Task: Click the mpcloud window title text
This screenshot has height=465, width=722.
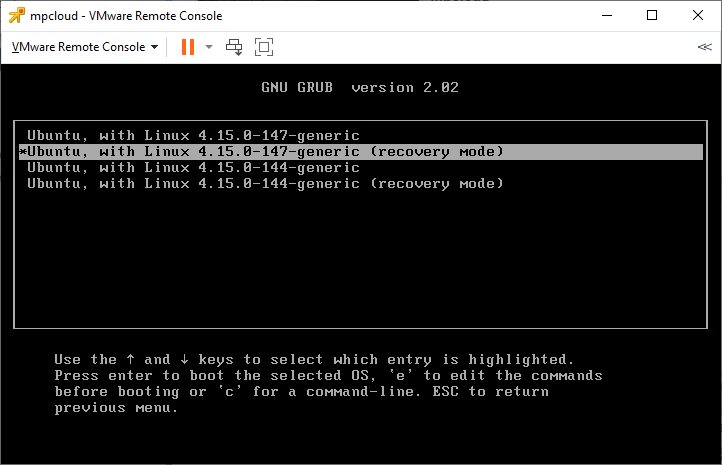Action: pos(126,16)
